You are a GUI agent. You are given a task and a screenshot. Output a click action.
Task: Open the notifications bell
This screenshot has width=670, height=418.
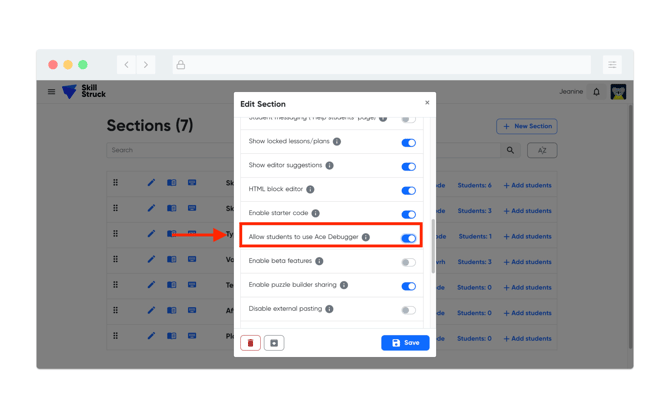pyautogui.click(x=597, y=92)
